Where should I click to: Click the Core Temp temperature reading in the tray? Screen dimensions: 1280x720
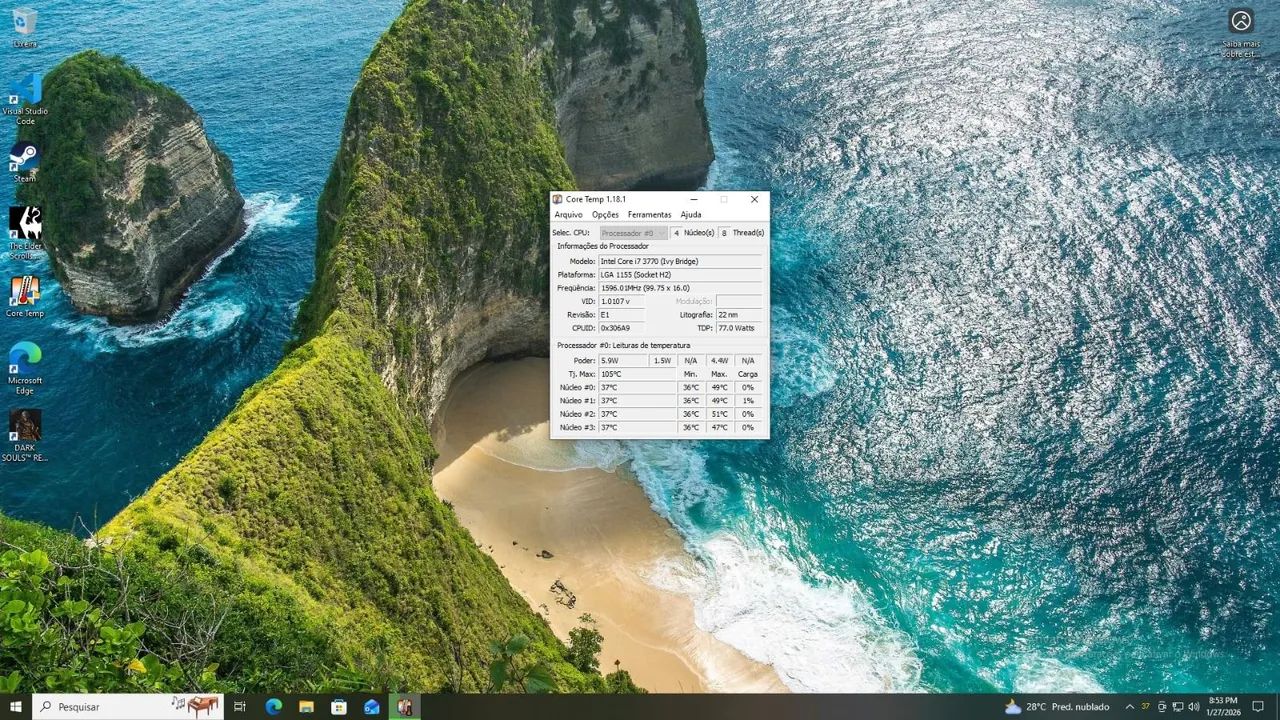coord(1144,707)
